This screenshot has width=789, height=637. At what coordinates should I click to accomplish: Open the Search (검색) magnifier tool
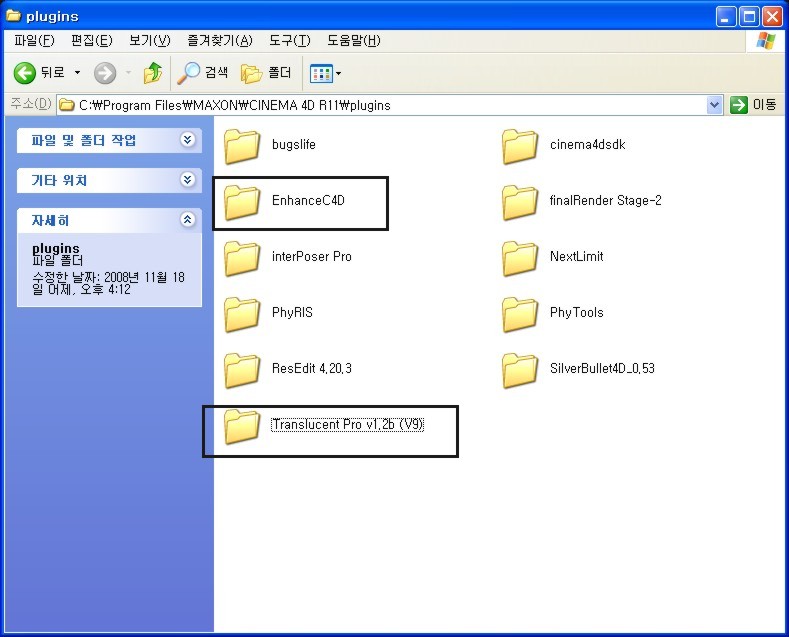pyautogui.click(x=202, y=73)
